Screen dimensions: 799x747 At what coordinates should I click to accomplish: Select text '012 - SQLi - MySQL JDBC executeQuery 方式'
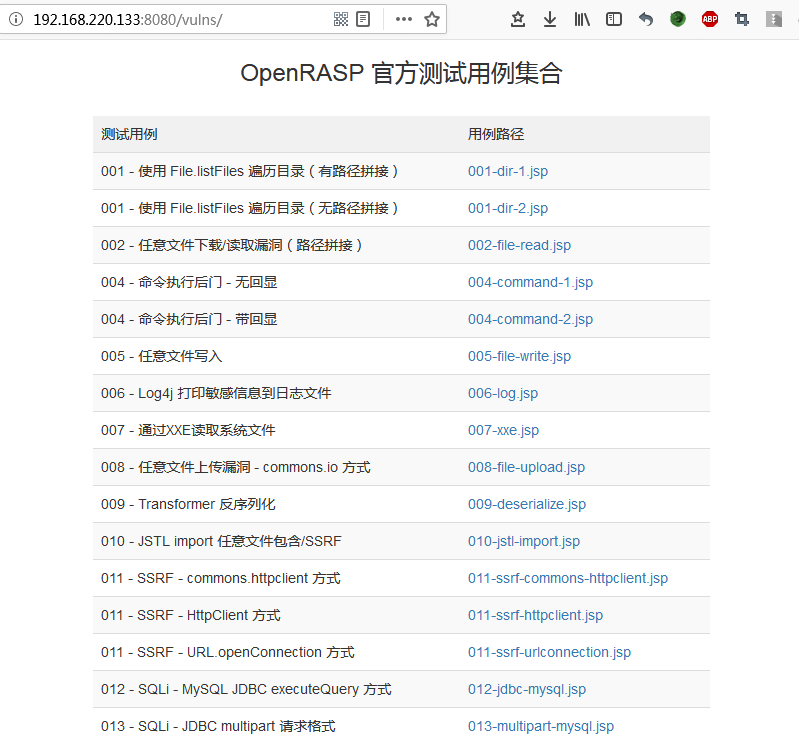[246, 689]
